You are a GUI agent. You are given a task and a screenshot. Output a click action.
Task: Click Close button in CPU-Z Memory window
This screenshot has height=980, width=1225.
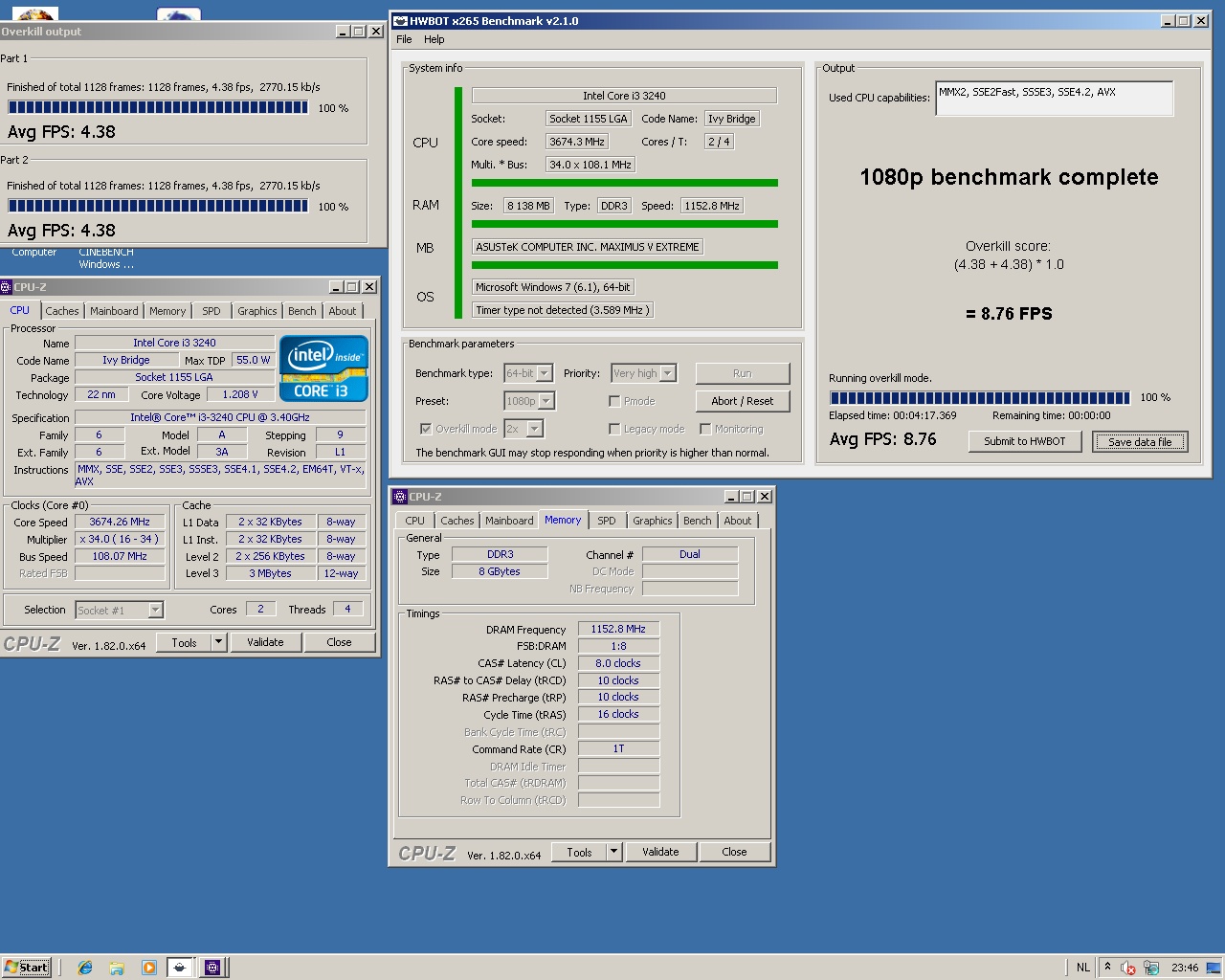[x=734, y=852]
